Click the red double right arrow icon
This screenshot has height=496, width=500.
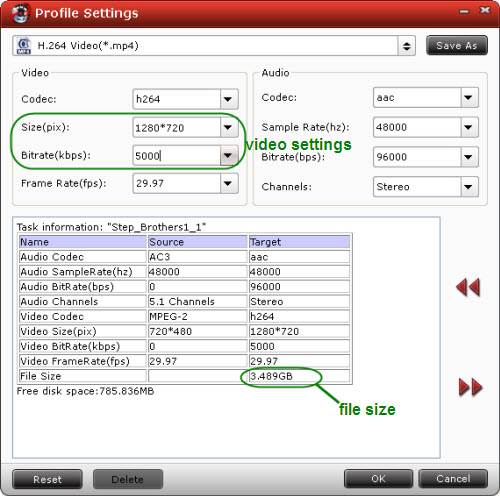[470, 387]
